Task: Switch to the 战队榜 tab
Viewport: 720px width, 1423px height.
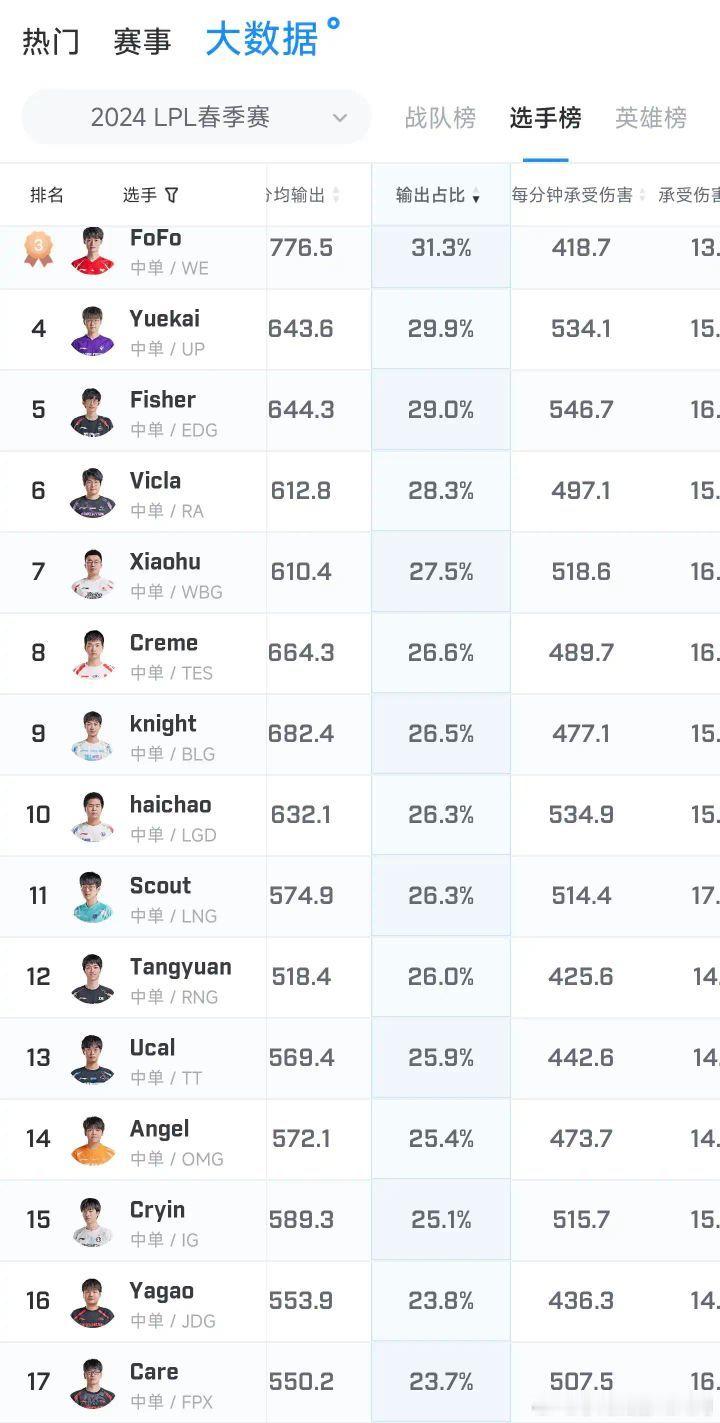Action: point(440,118)
